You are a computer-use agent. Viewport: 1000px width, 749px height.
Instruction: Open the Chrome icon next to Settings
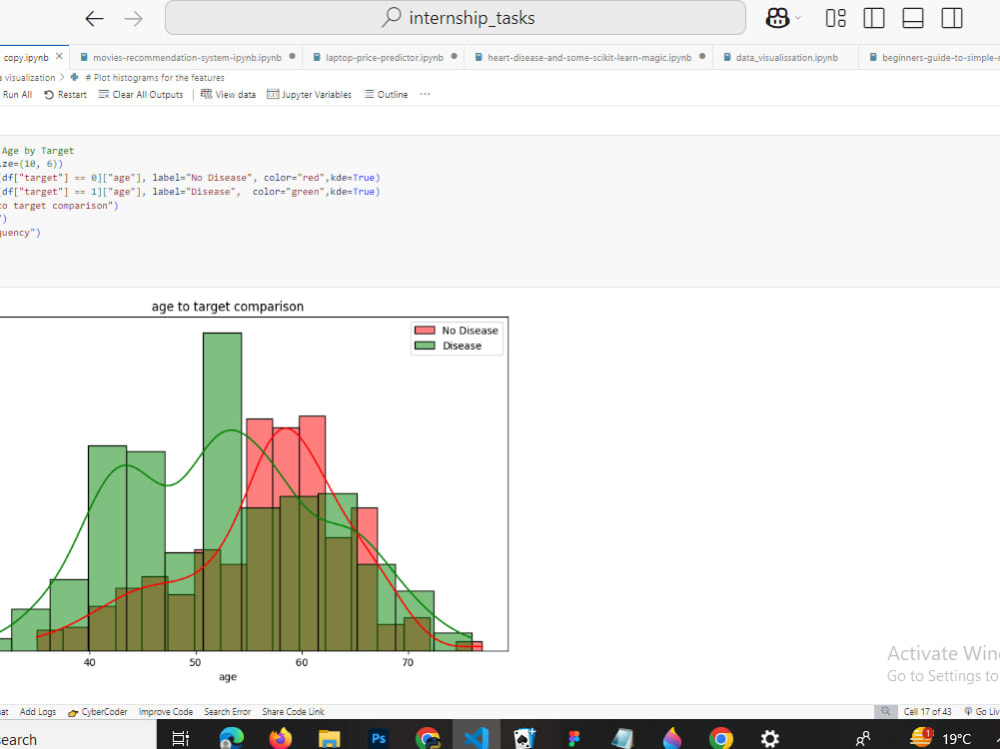[x=721, y=738]
